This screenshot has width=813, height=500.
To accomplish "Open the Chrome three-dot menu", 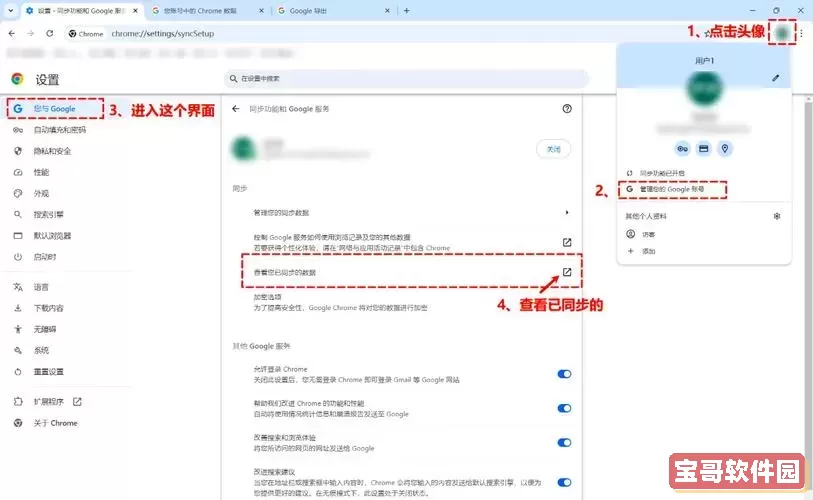I will click(802, 33).
